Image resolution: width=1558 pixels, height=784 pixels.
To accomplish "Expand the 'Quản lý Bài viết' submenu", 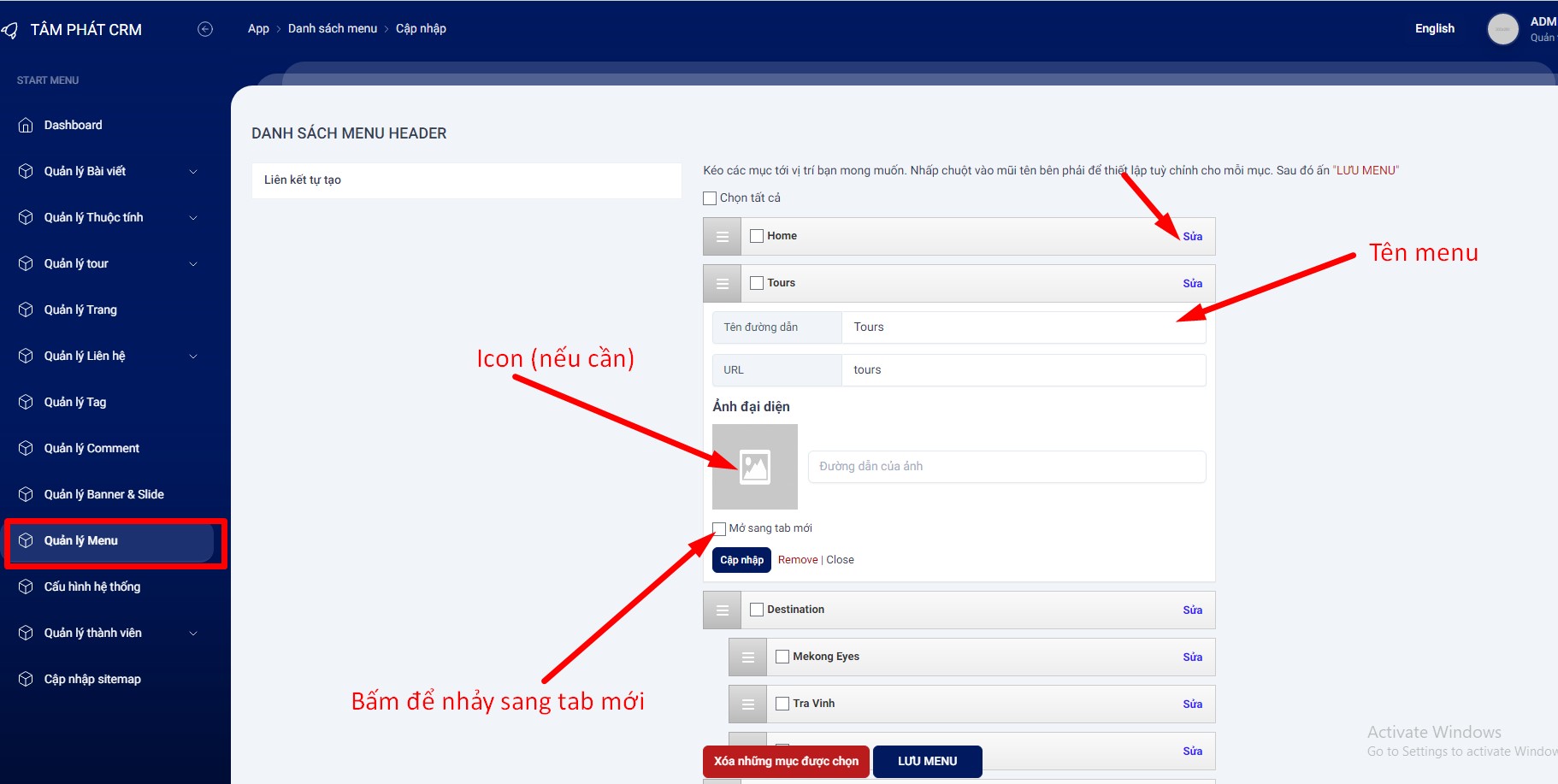I will (x=193, y=172).
